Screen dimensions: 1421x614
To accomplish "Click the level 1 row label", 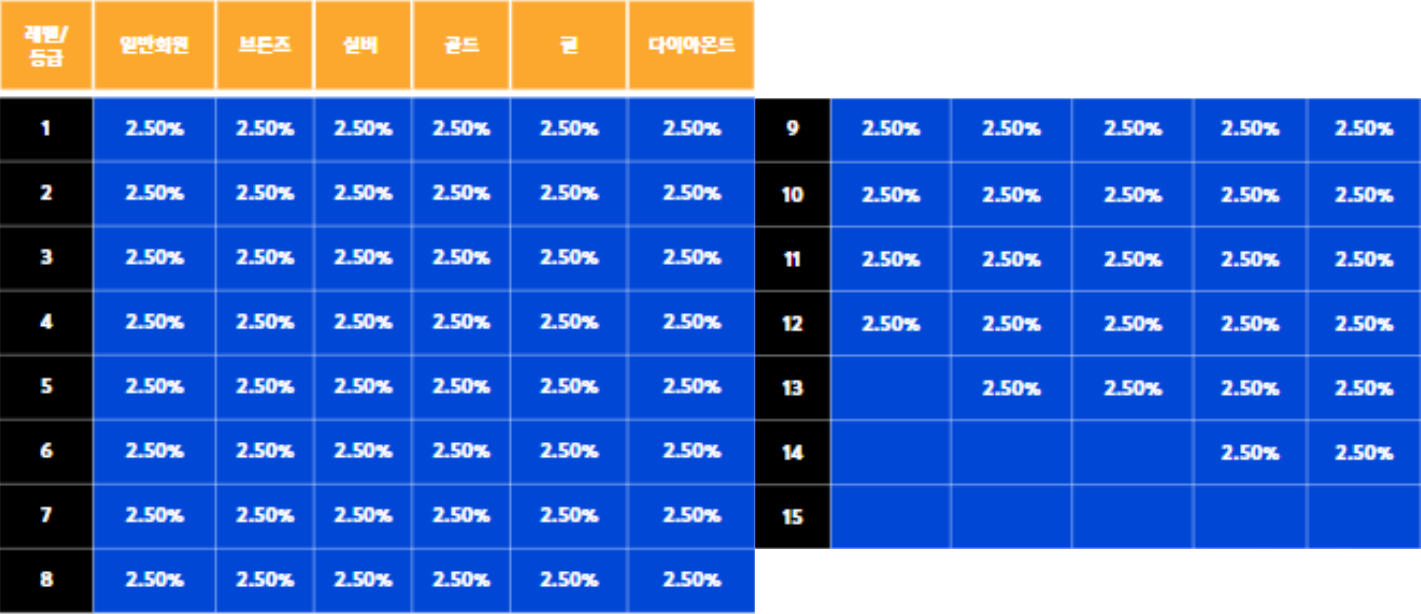I will pyautogui.click(x=46, y=128).
